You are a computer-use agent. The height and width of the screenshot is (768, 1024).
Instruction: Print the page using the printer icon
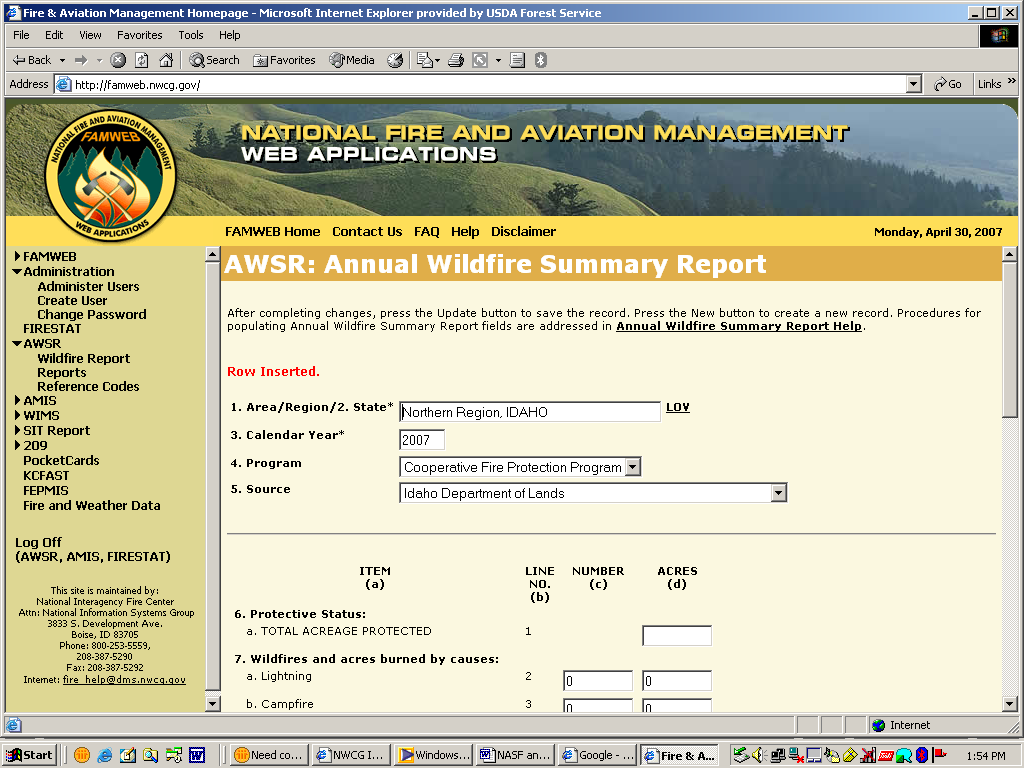click(x=456, y=60)
